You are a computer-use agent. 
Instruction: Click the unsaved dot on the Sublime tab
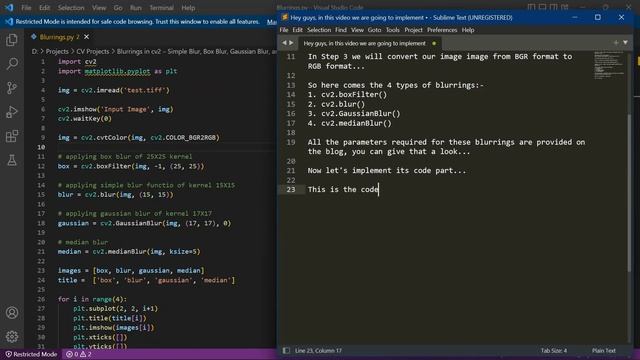[434, 43]
